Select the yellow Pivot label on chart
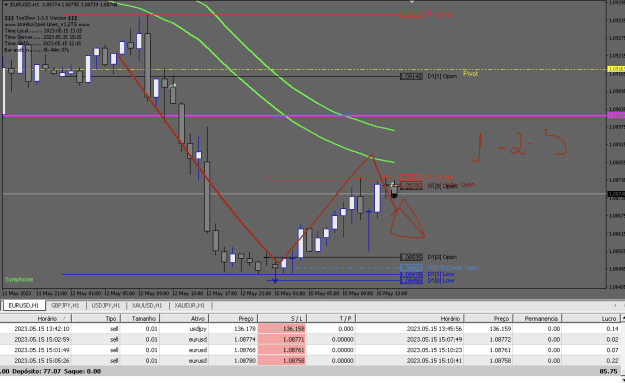This screenshot has width=625, height=383. point(470,74)
